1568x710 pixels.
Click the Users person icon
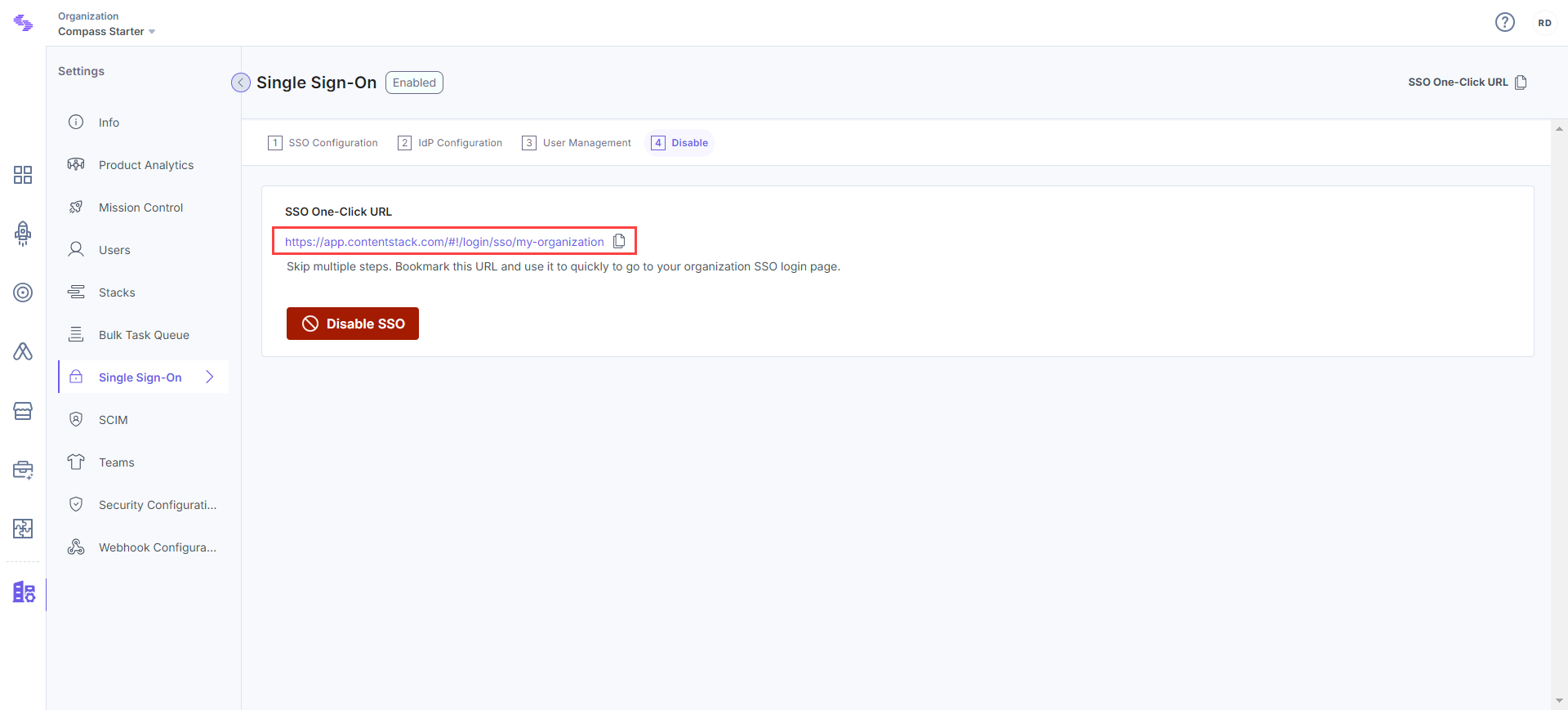[76, 249]
